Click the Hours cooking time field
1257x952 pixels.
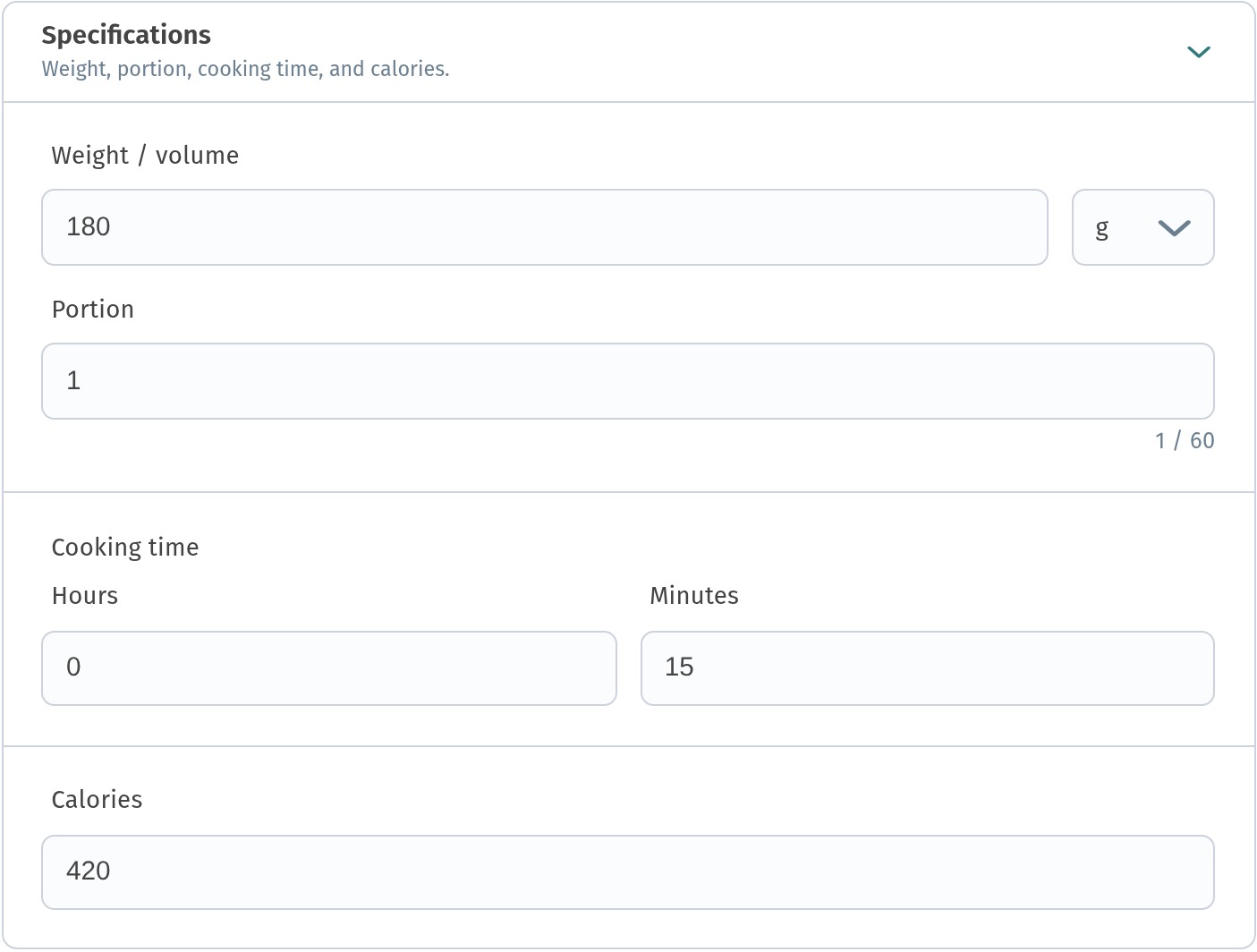329,668
